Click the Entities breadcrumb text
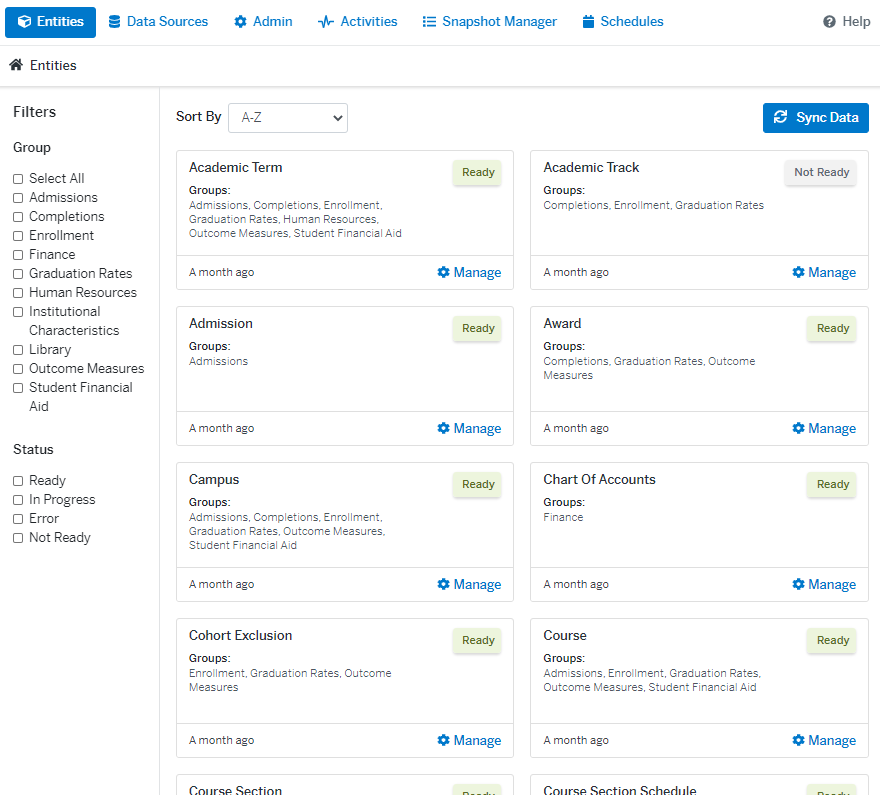This screenshot has width=880, height=795. [x=53, y=66]
